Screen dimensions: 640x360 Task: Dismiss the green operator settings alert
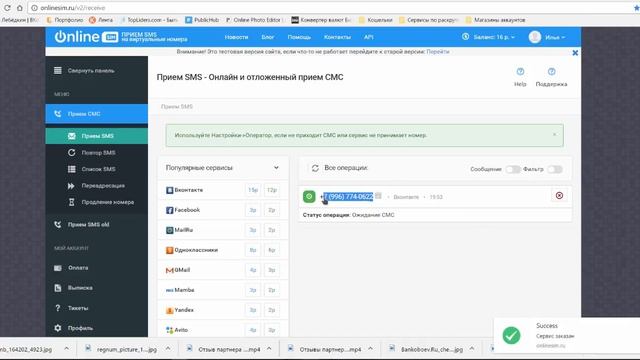554,134
